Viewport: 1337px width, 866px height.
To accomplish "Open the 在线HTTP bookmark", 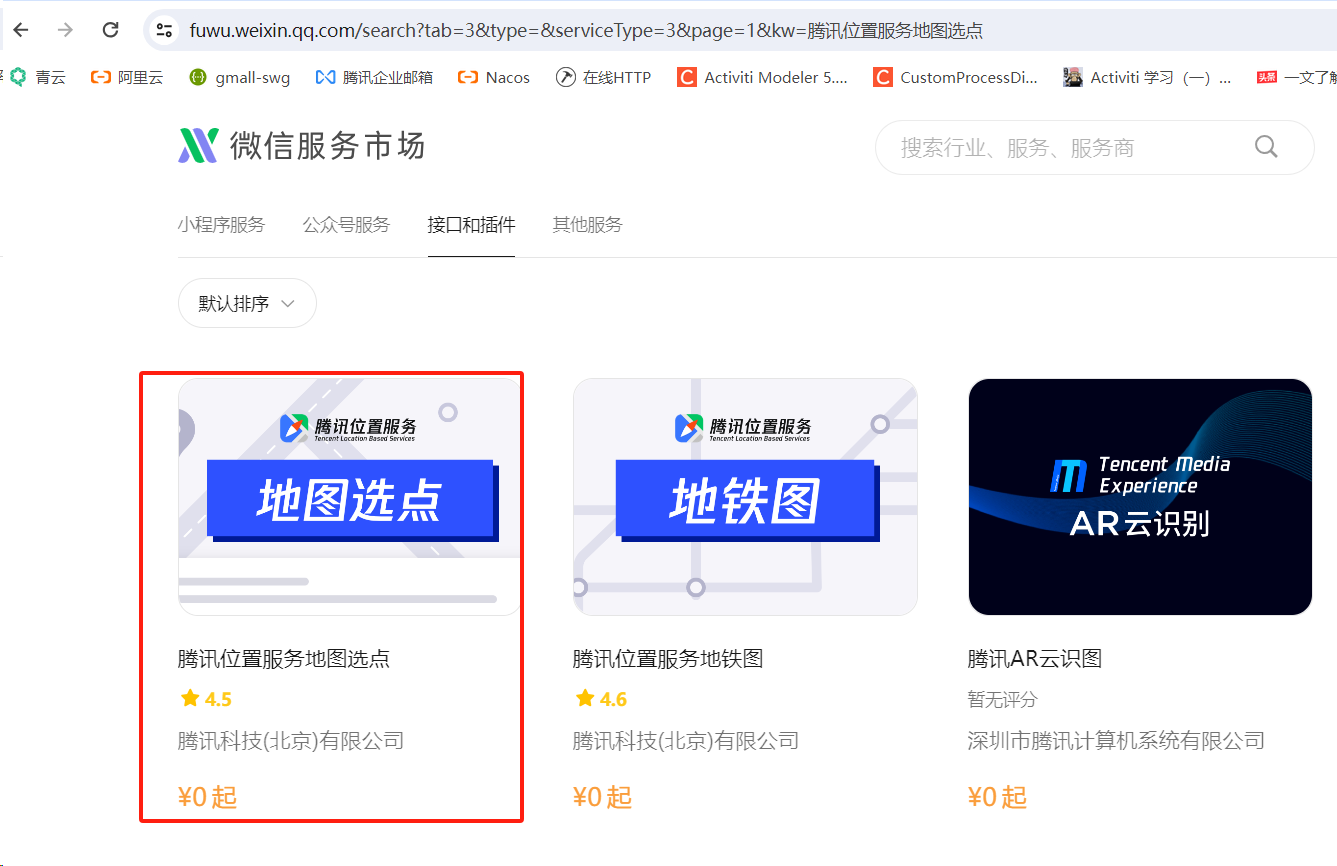I will [603, 77].
